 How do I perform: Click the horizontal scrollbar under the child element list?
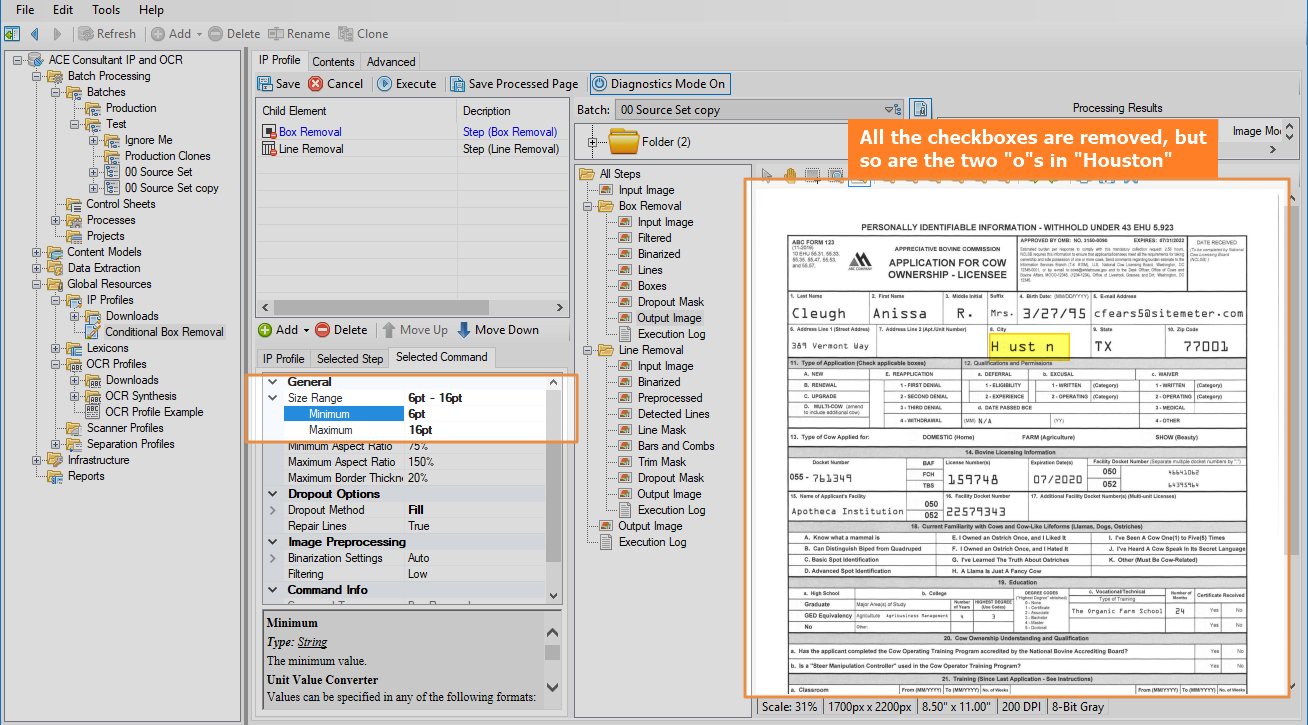(x=380, y=307)
